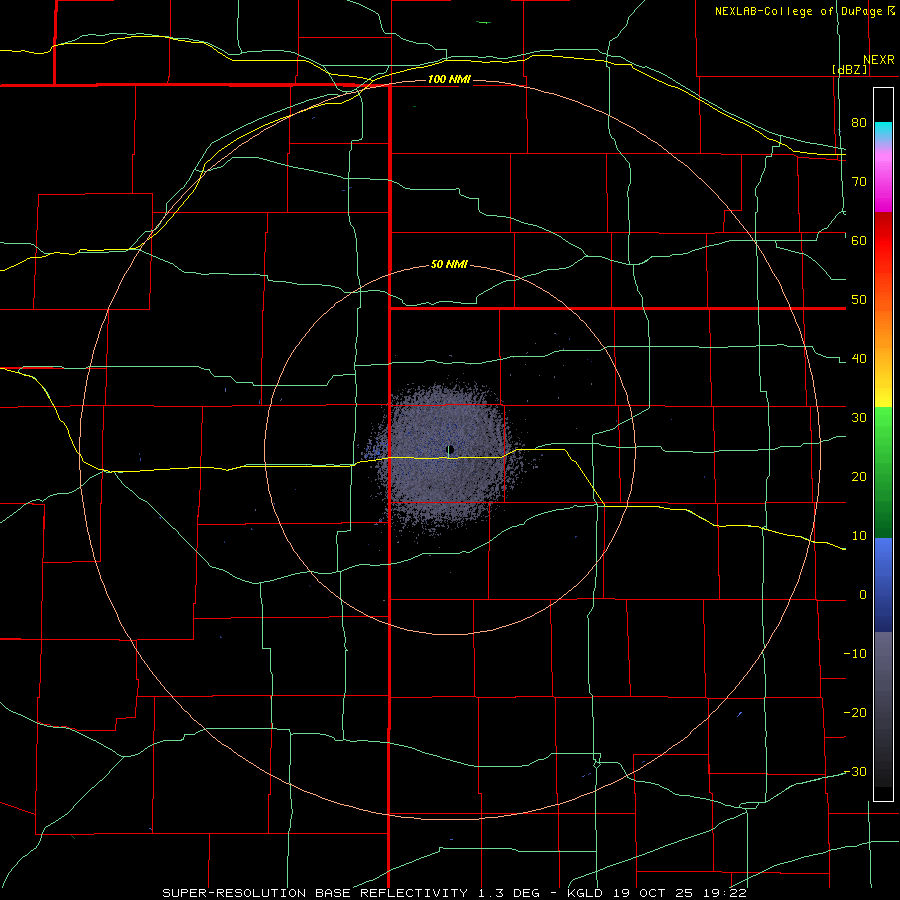Click the 60 dBZ scale label
Viewport: 900px width, 900px height.
click(859, 240)
